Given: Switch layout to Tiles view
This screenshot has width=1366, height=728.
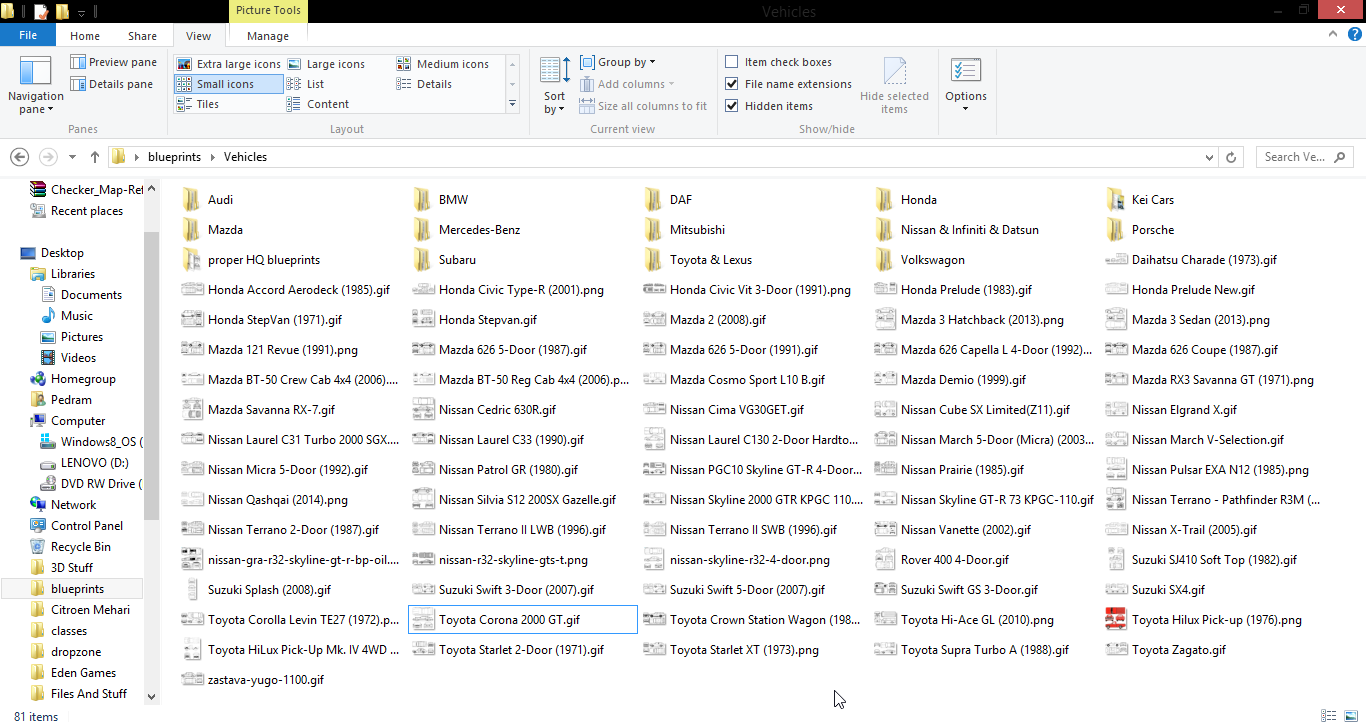Looking at the screenshot, I should pos(198,104).
